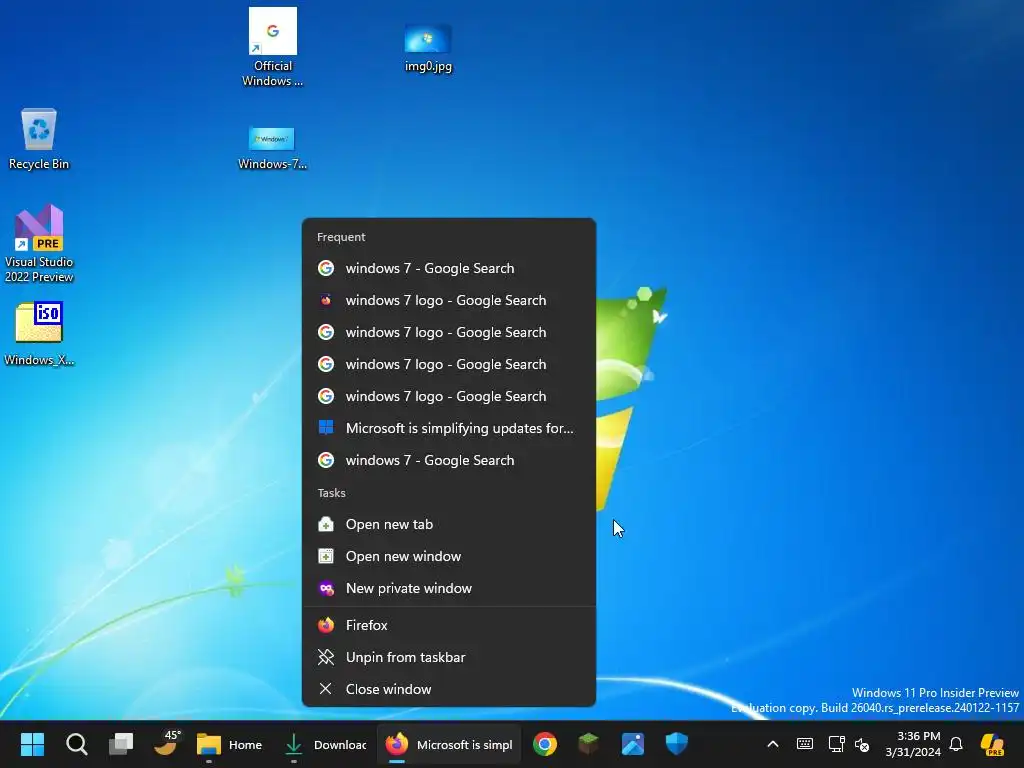Open Windows Security shield on taskbar
1024x768 pixels.
coord(677,744)
